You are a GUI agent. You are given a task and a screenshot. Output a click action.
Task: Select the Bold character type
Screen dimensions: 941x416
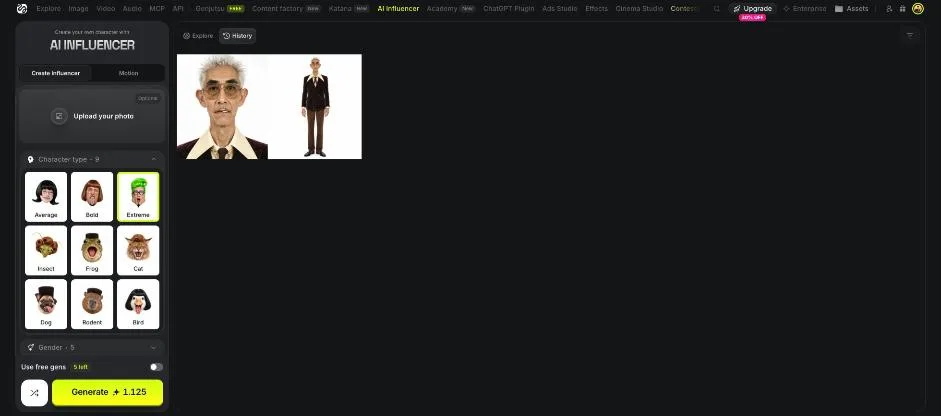point(92,197)
